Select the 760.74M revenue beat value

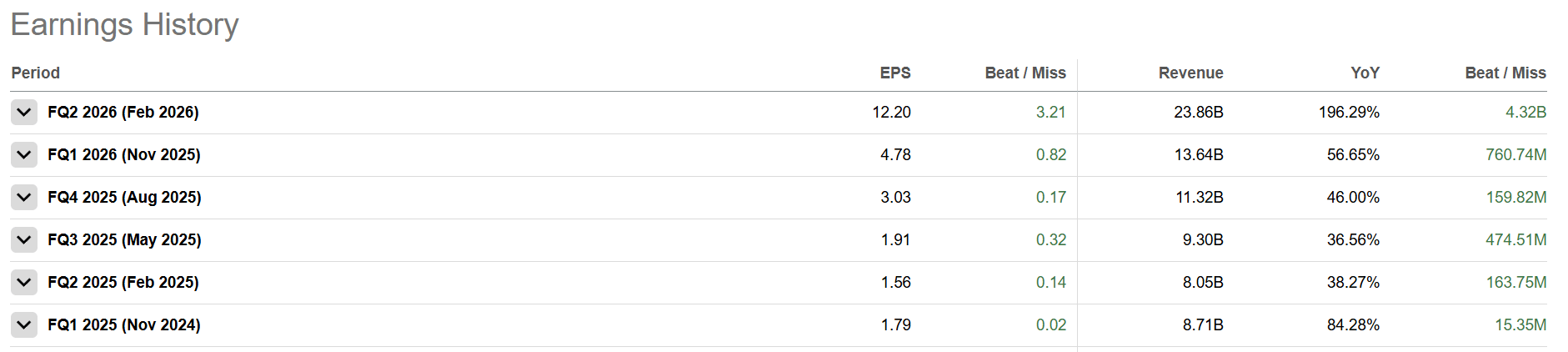(x=1515, y=154)
